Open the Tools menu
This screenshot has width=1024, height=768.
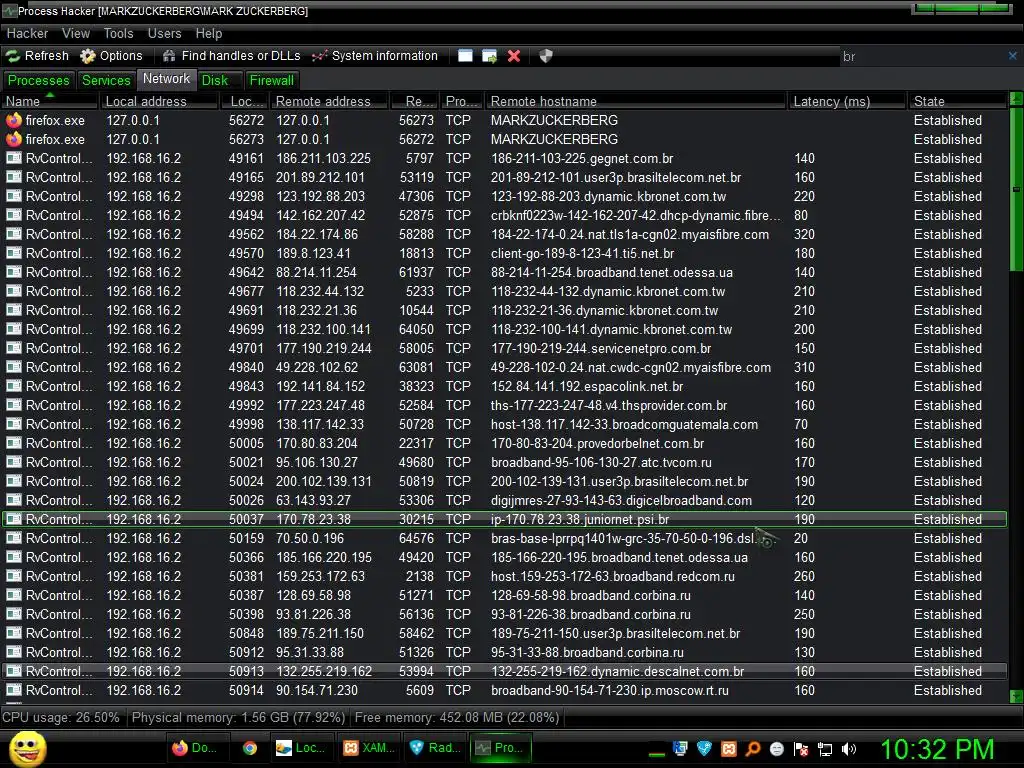coord(118,33)
